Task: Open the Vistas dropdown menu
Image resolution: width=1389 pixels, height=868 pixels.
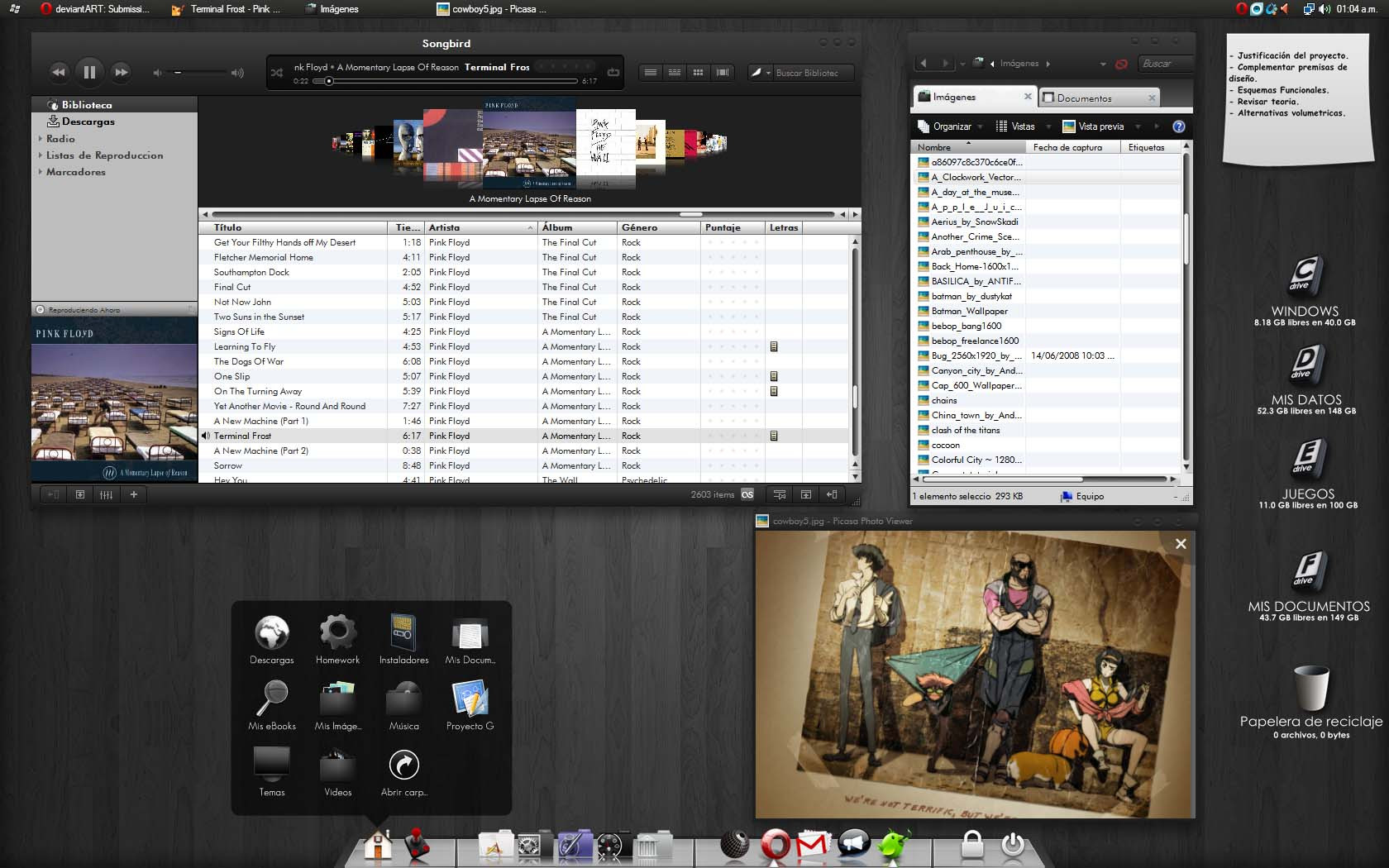Action: [x=1023, y=126]
